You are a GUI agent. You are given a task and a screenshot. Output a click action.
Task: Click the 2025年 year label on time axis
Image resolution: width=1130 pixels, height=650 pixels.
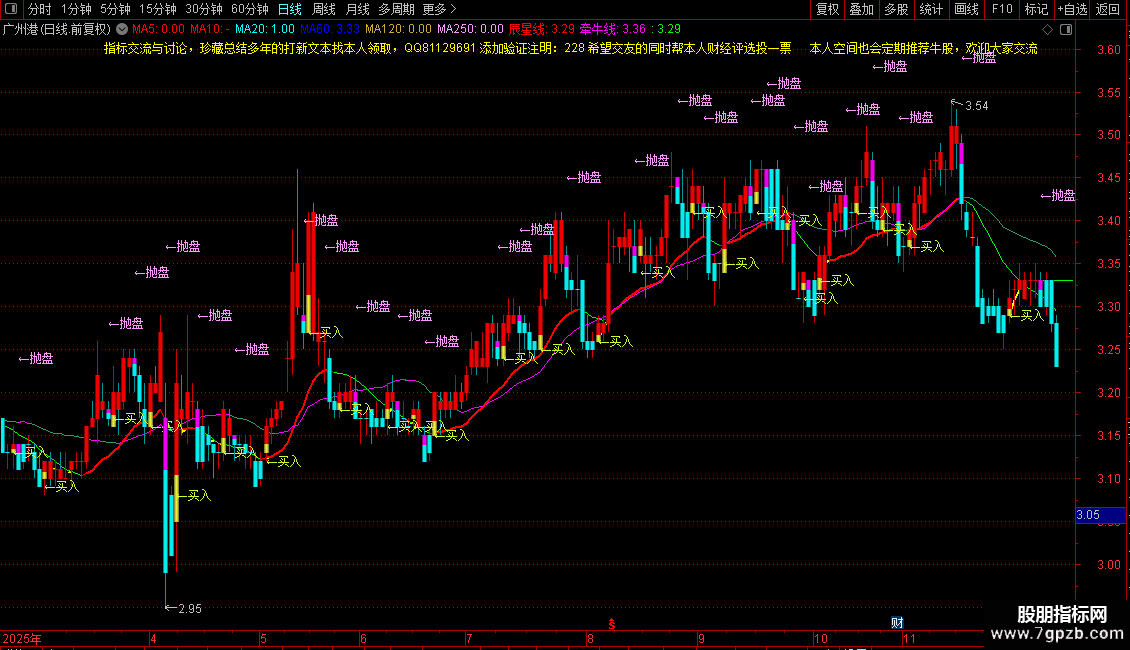(22, 638)
